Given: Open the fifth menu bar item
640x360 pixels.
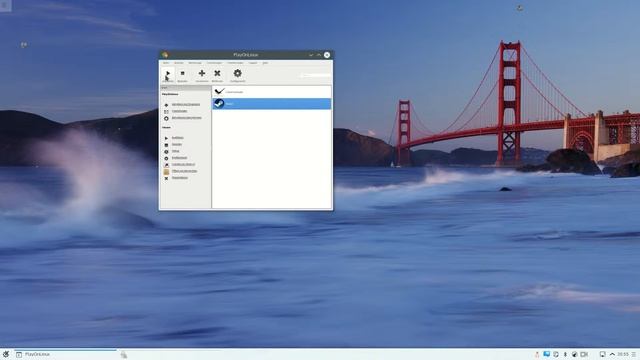Looking at the screenshot, I should tap(235, 63).
